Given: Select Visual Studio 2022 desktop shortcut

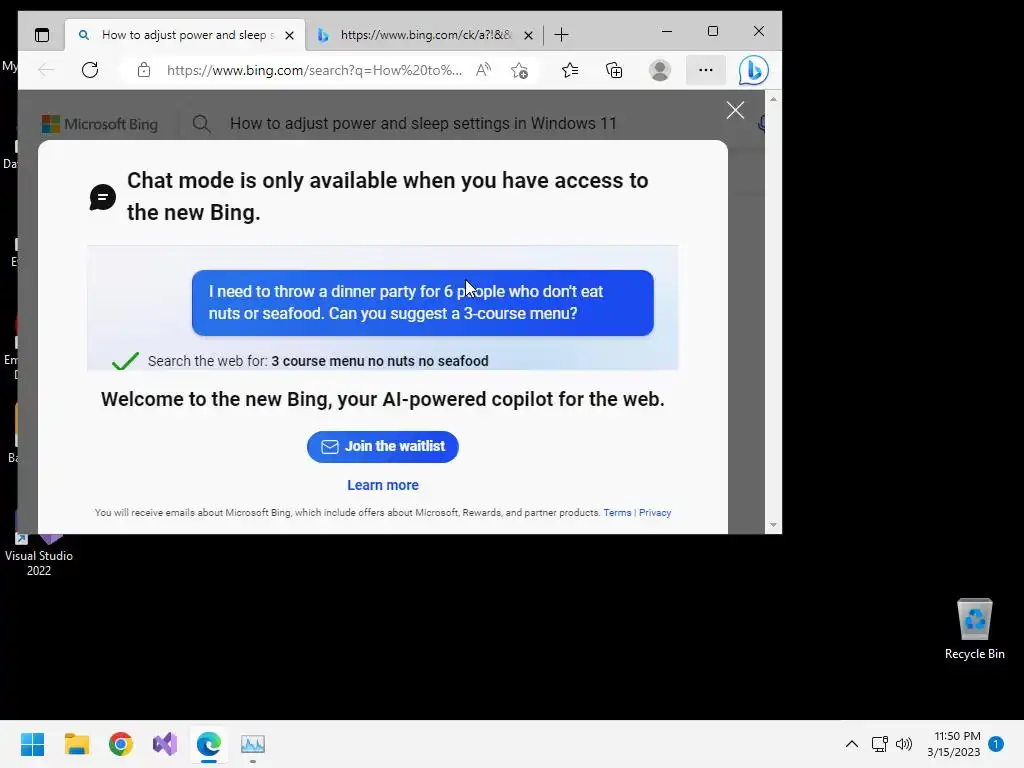Looking at the screenshot, I should (39, 555).
